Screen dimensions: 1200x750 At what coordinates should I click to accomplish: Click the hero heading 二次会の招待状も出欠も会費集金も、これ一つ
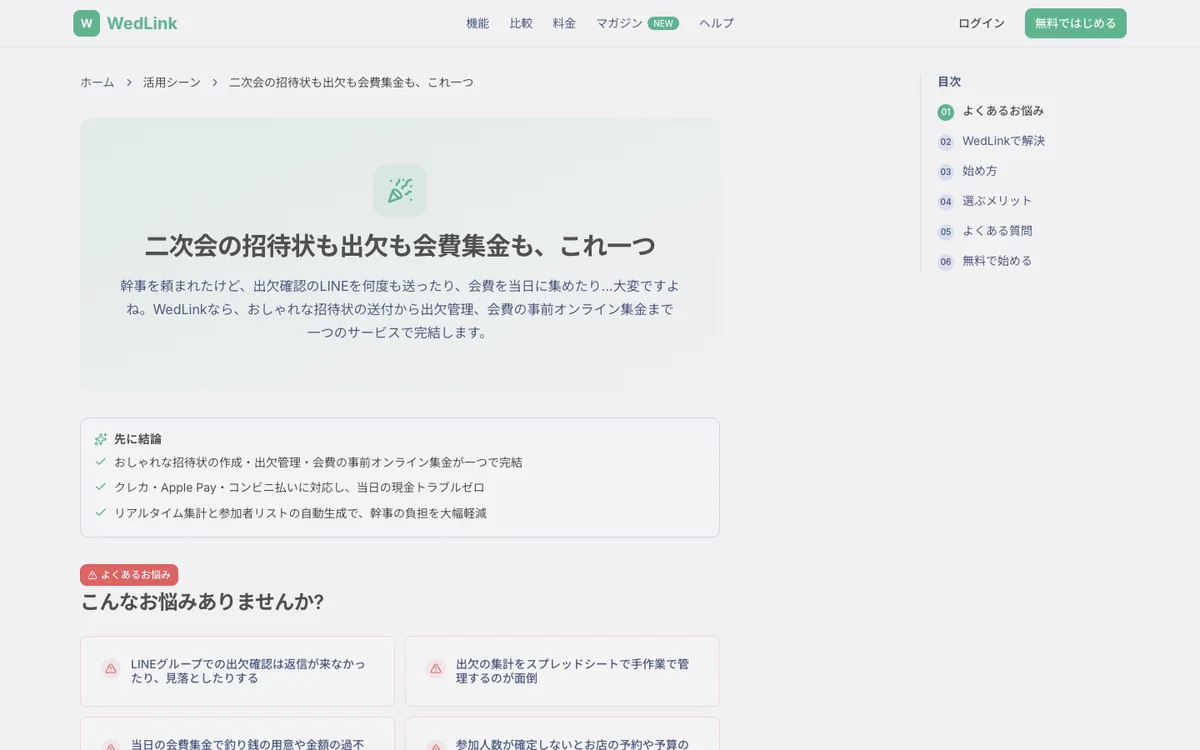[x=400, y=245]
